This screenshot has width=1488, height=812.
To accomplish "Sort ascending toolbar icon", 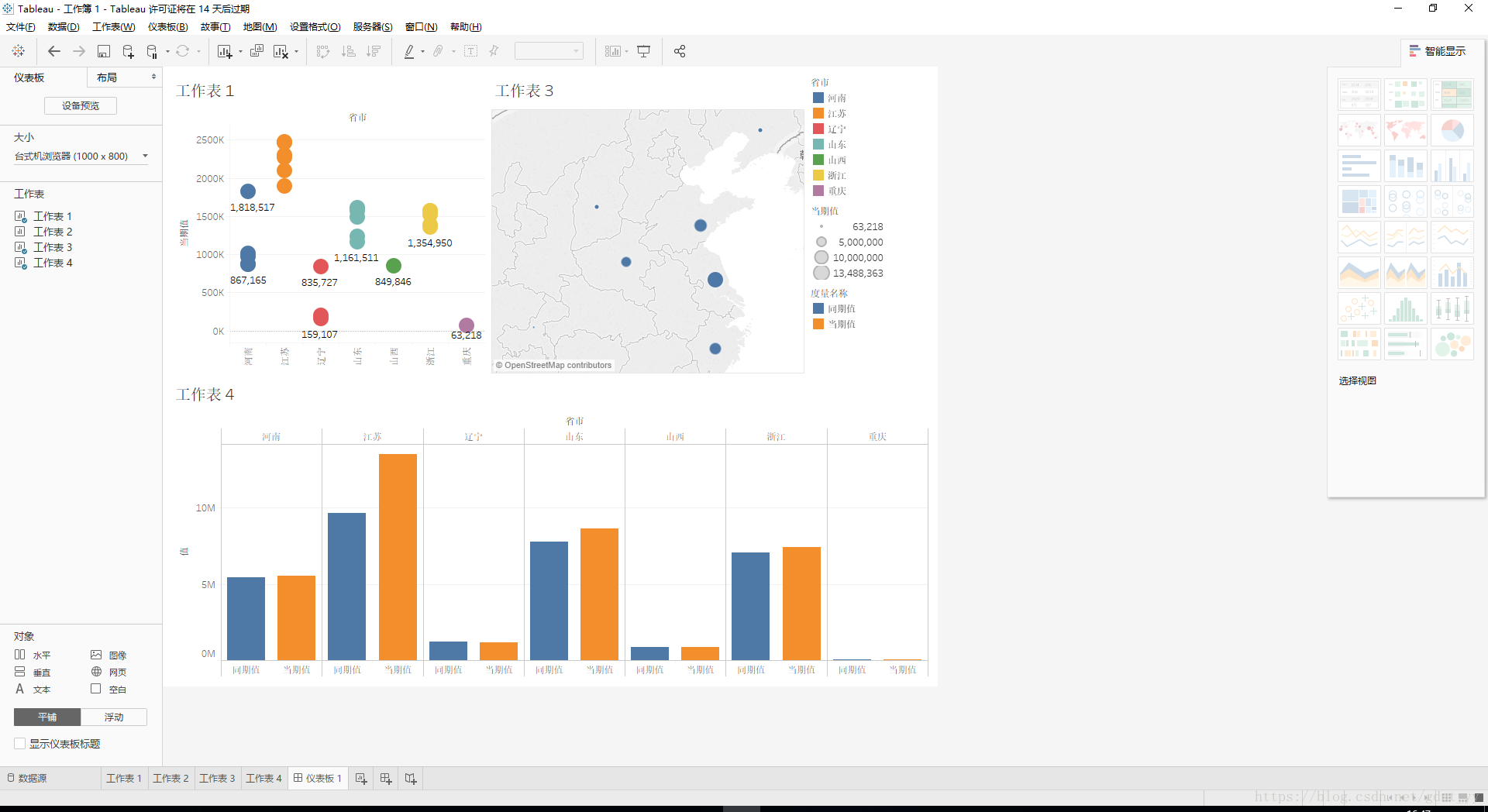I will tap(349, 51).
